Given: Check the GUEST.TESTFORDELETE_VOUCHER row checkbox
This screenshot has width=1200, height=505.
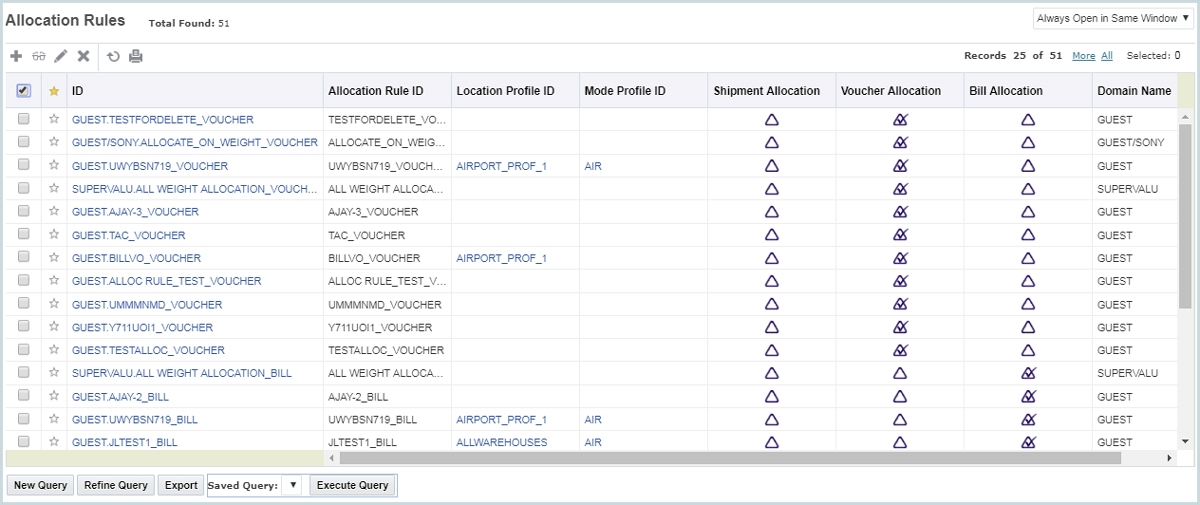Looking at the screenshot, I should click(24, 119).
